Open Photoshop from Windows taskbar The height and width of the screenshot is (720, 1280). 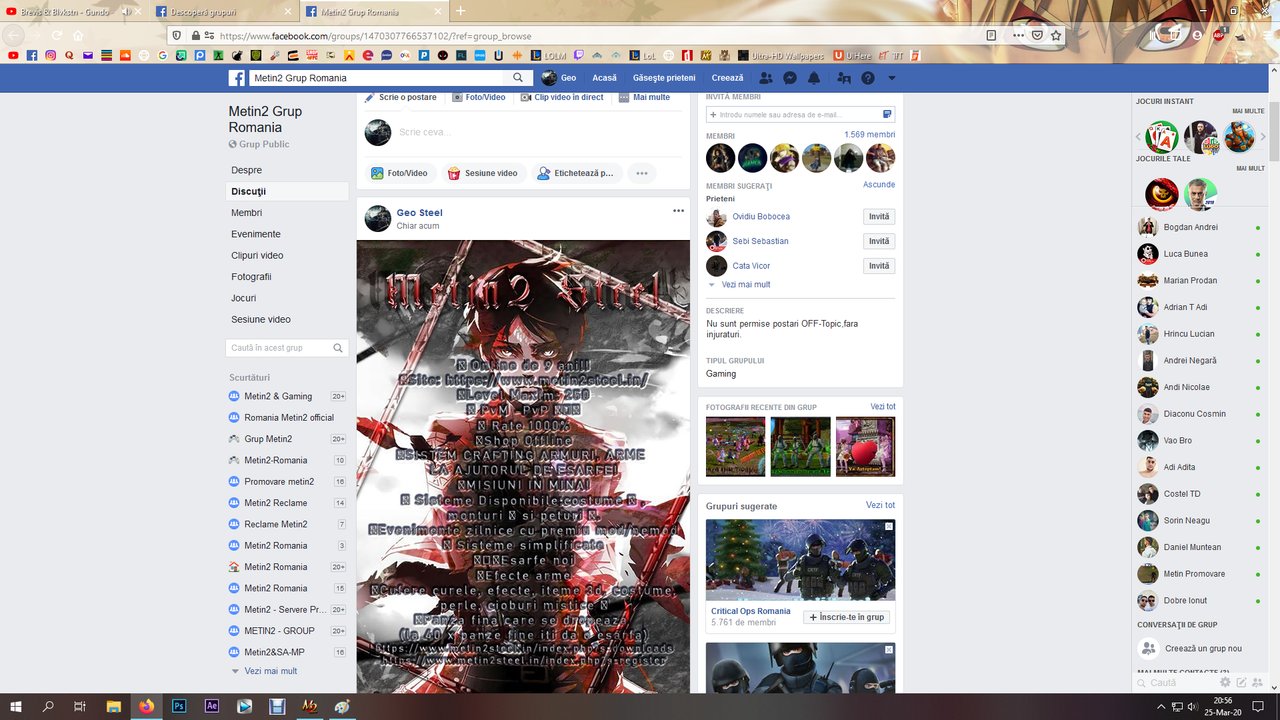(180, 706)
